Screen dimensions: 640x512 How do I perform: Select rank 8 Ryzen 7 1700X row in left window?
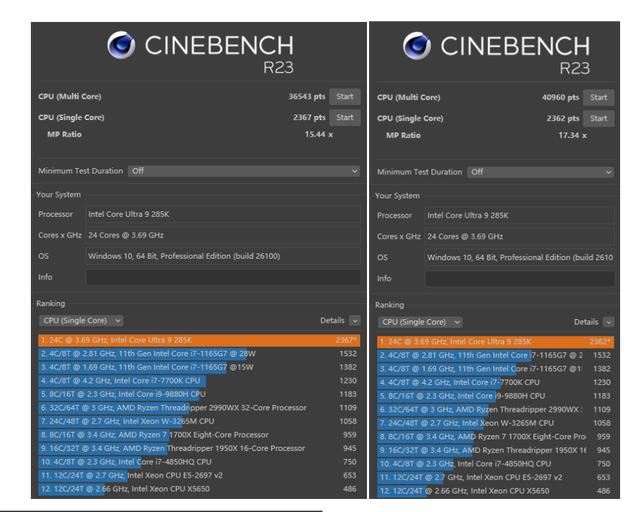coord(199,435)
